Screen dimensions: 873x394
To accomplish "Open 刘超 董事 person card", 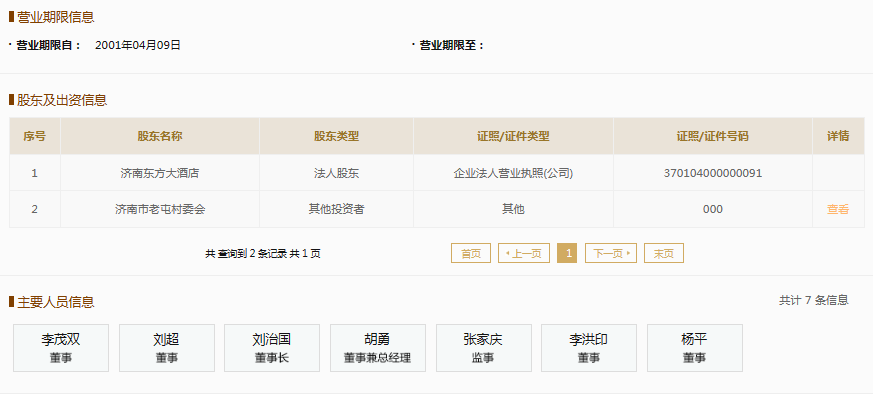I will click(x=166, y=348).
